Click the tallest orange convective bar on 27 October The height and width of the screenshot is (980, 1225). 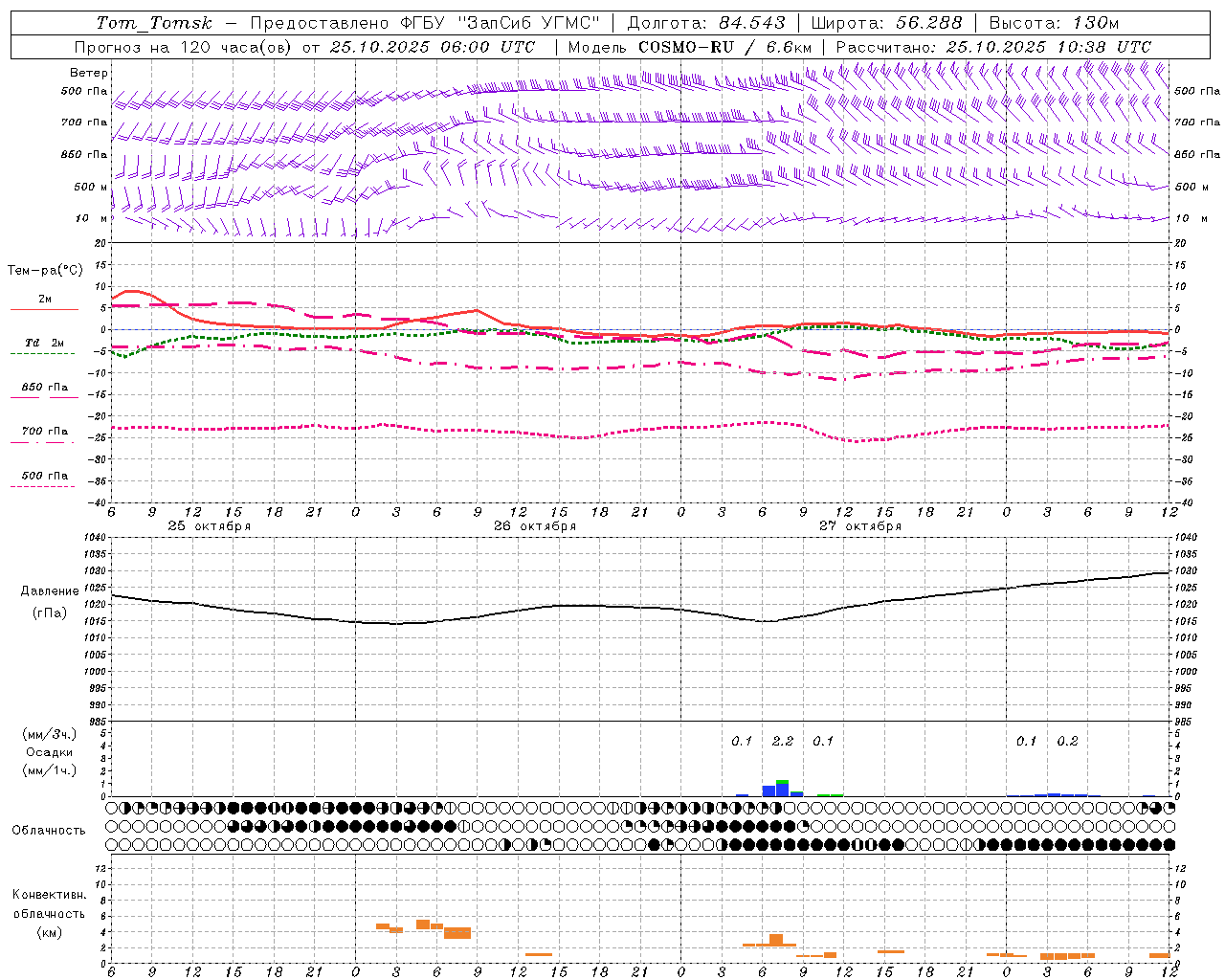776,940
